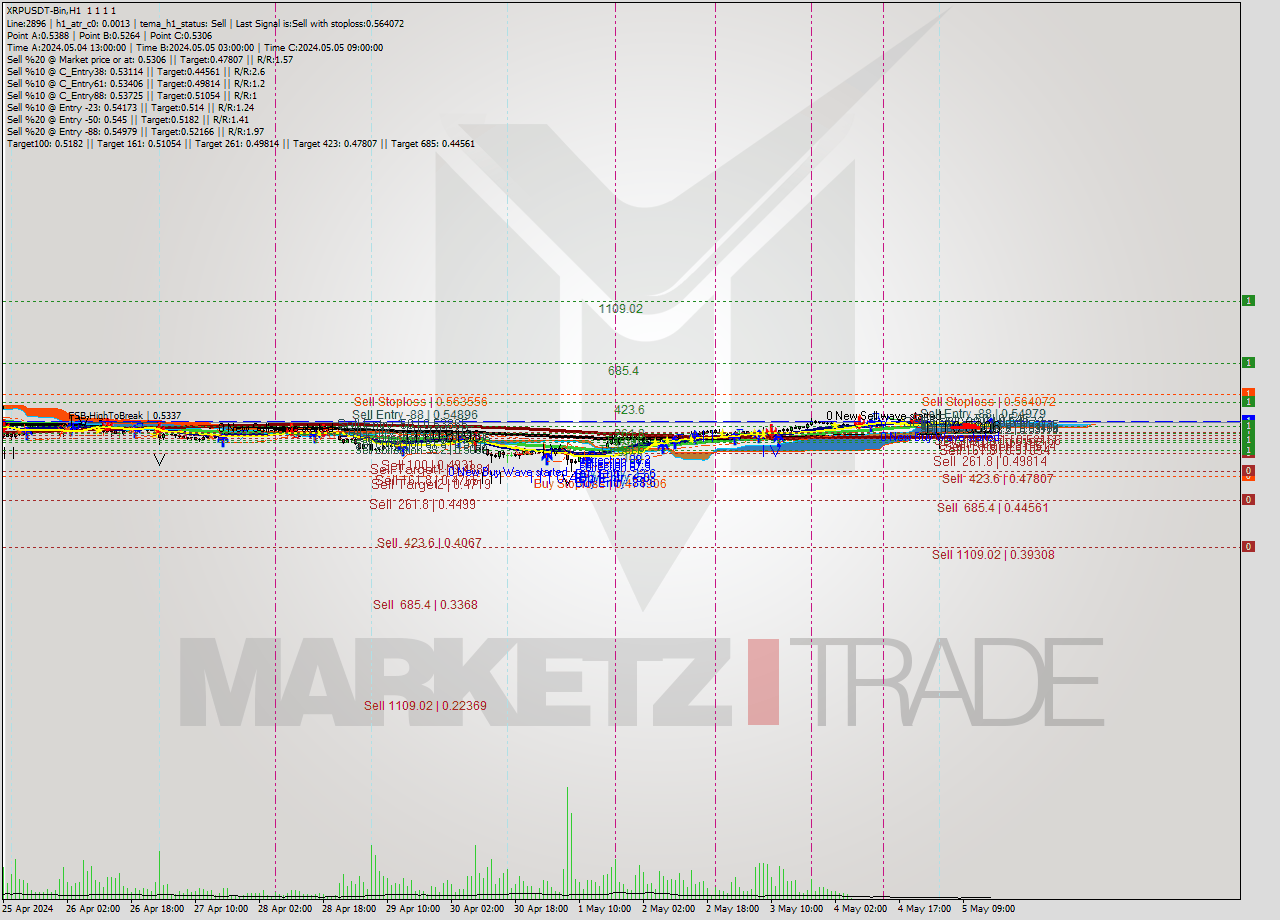Screen dimensions: 1280x920
Task: Click the red 0 marker on the Sell 685.4 line
Action: tap(1248, 499)
